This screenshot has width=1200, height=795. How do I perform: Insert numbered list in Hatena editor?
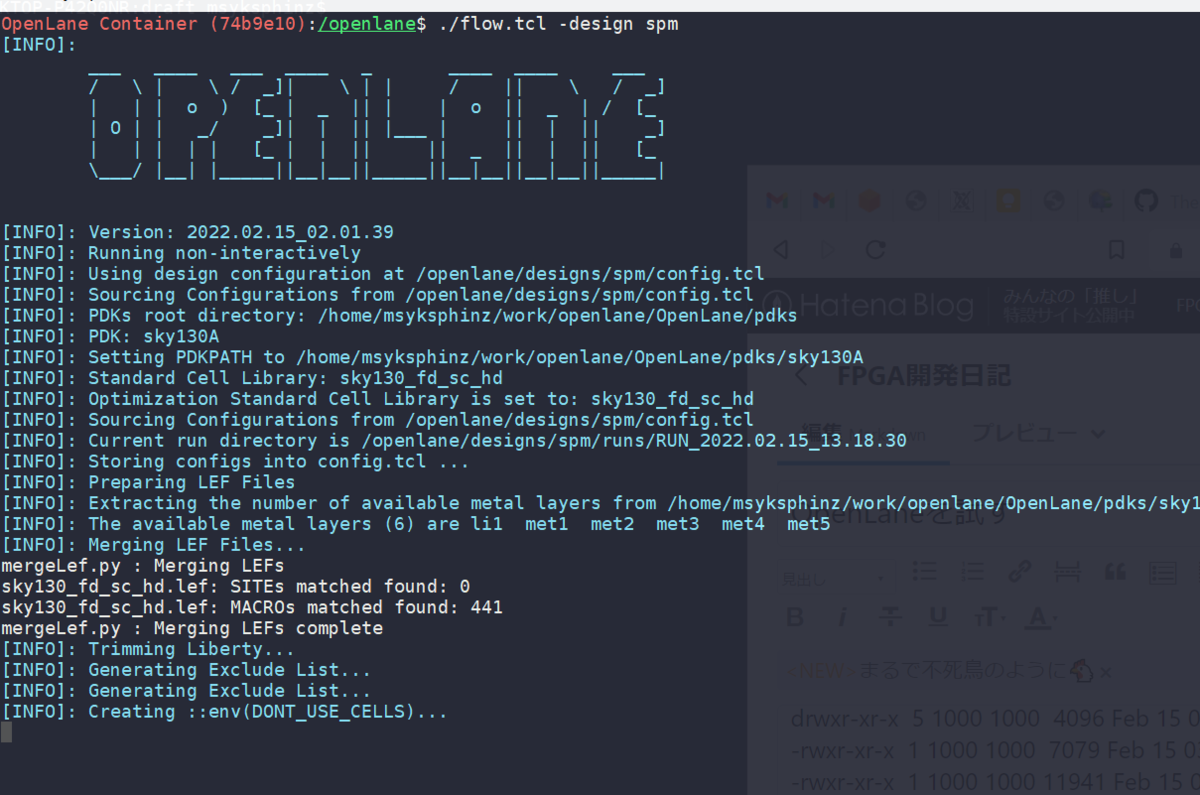[x=973, y=571]
